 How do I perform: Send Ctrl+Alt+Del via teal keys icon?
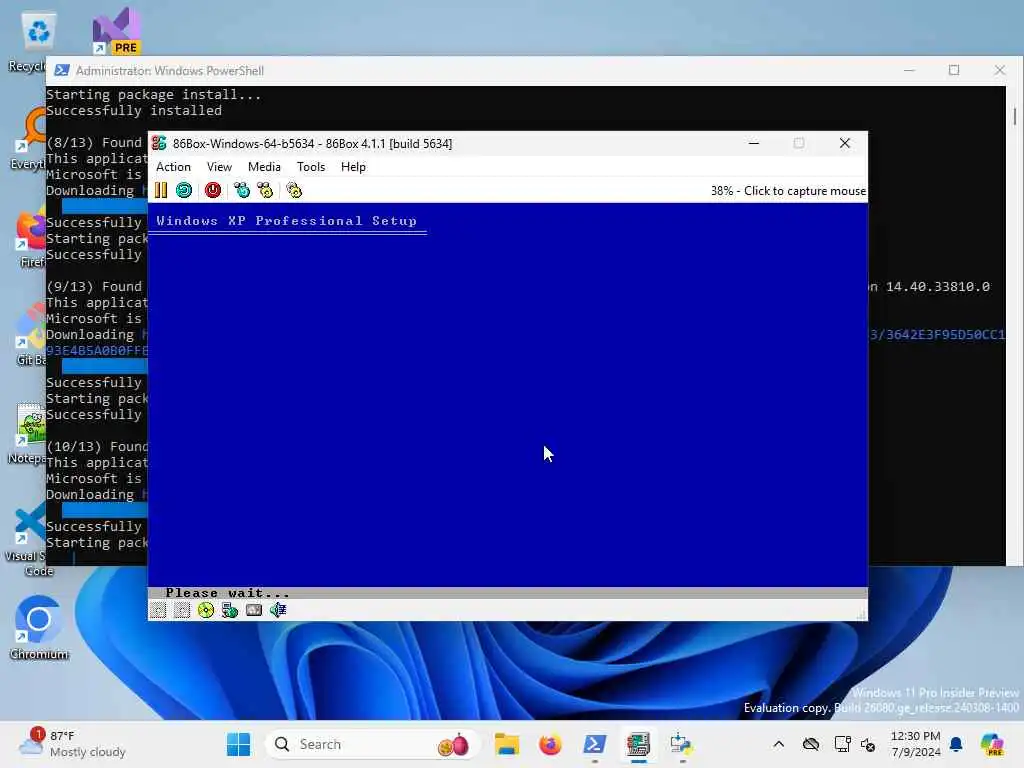242,190
